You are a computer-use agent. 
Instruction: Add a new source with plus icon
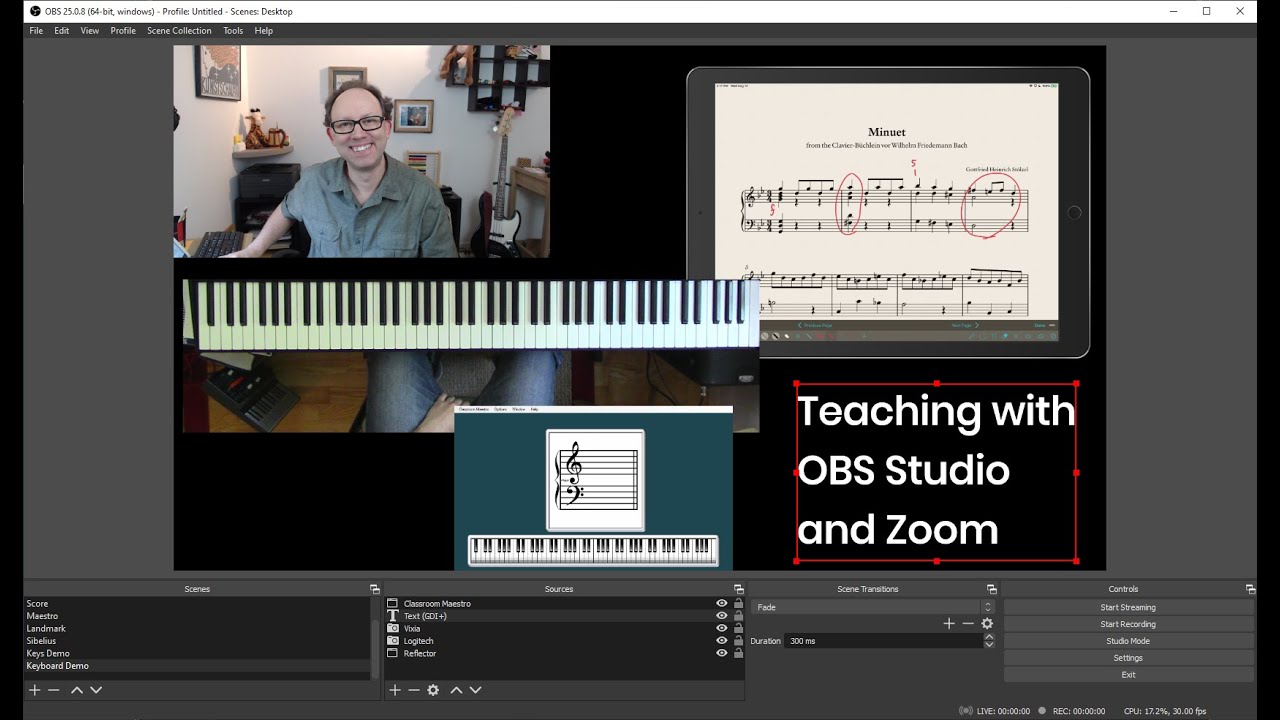[395, 690]
